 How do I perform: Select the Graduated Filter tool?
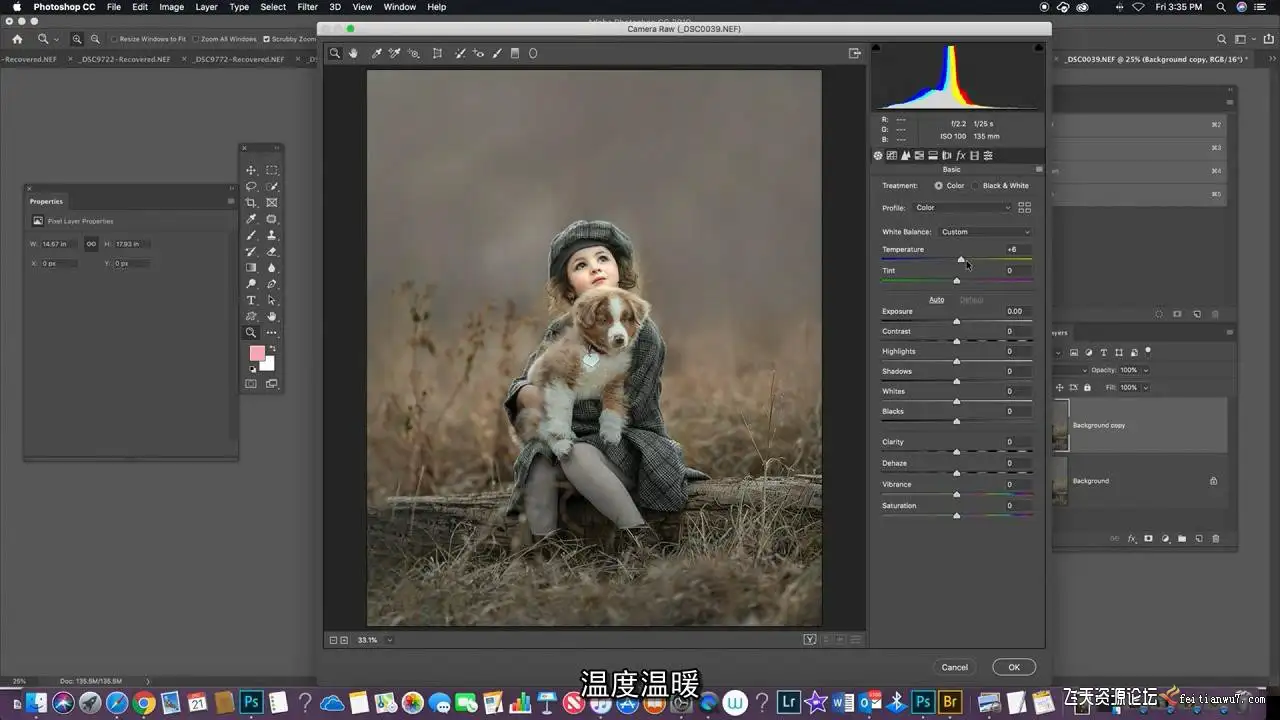coord(515,53)
